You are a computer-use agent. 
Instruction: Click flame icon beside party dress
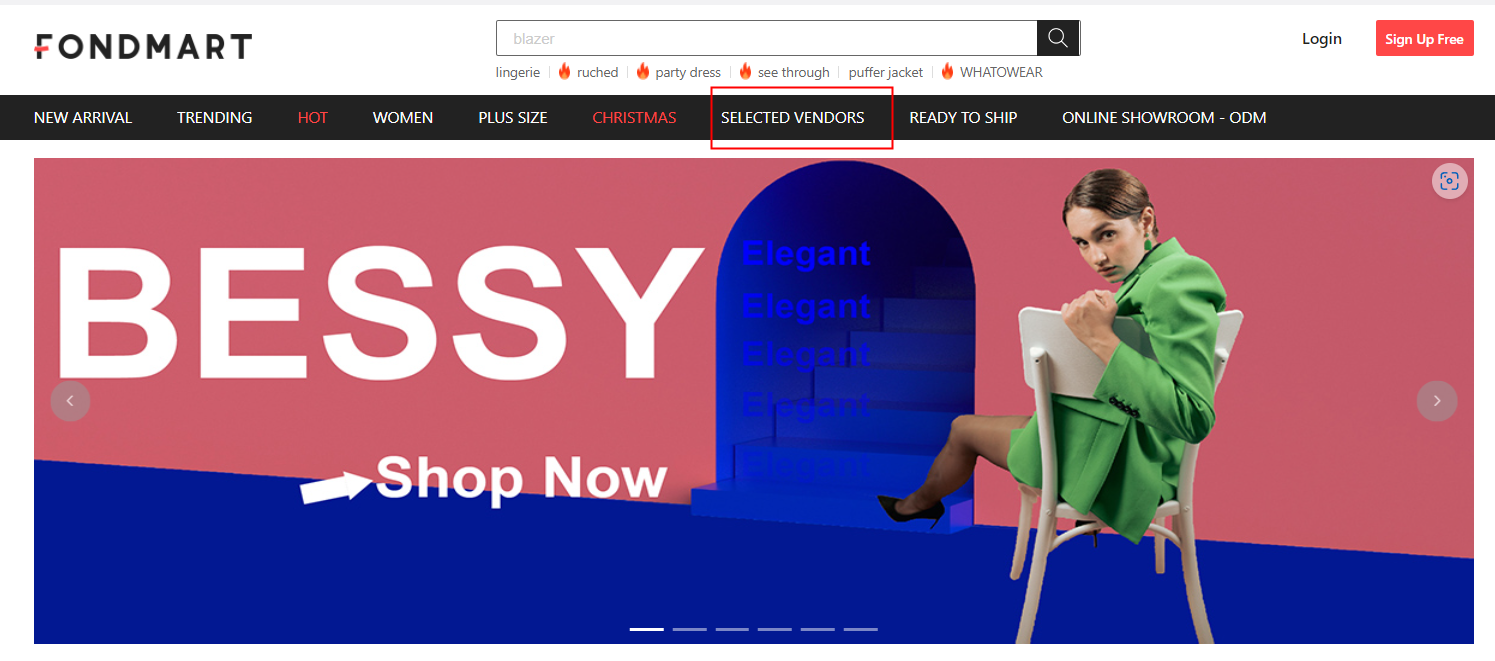643,72
